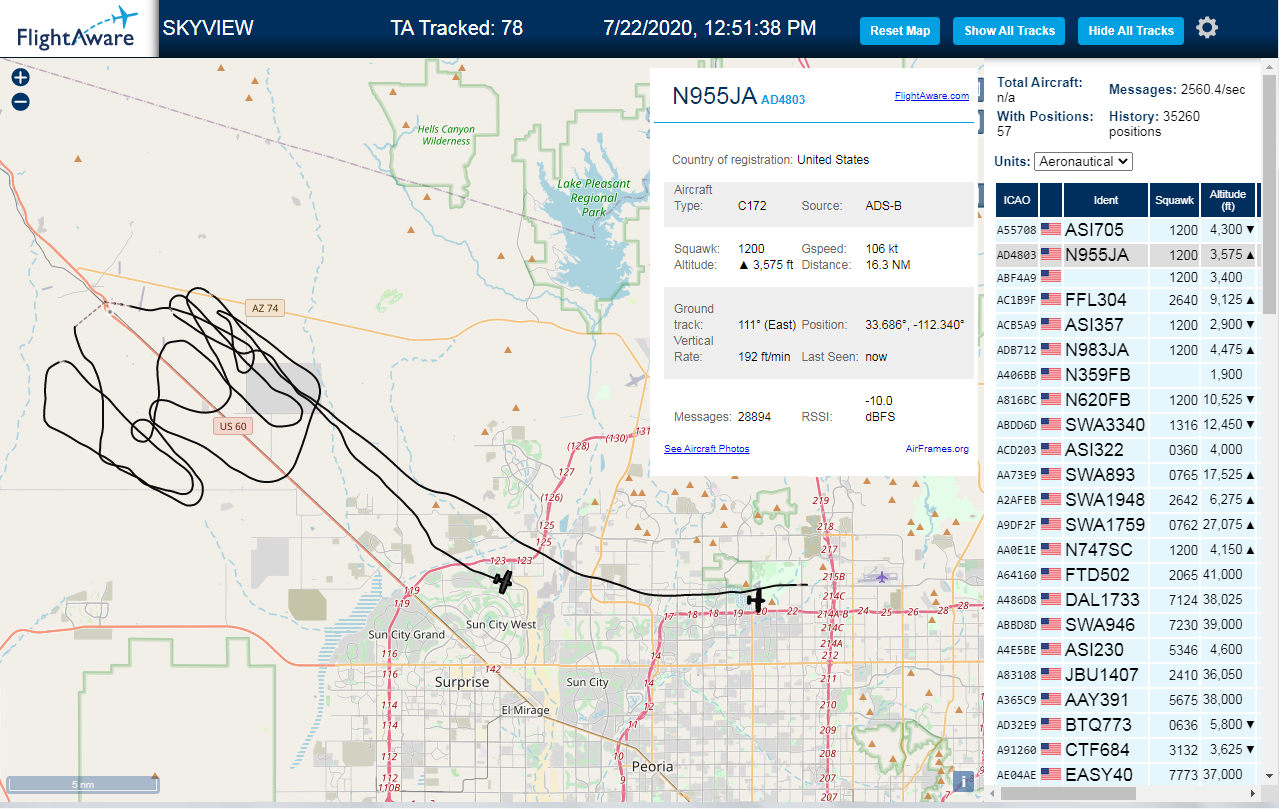Click US flag in SWA3340 row

(x=1051, y=424)
